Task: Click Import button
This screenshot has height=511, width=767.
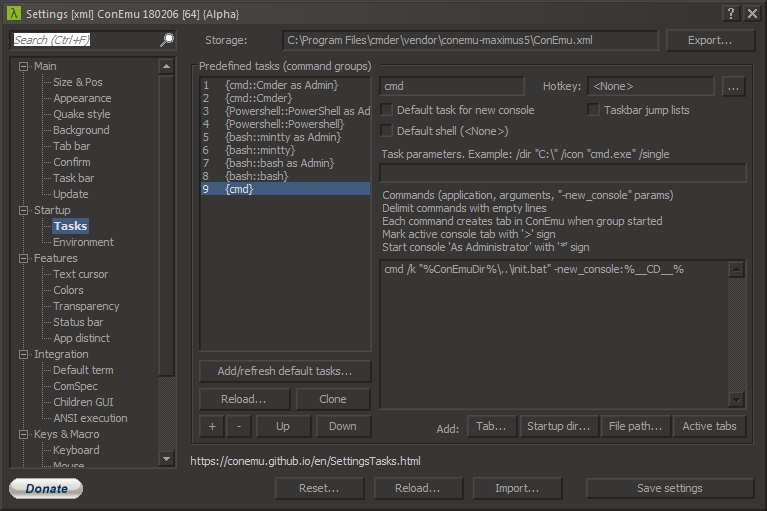Action: pos(517,488)
